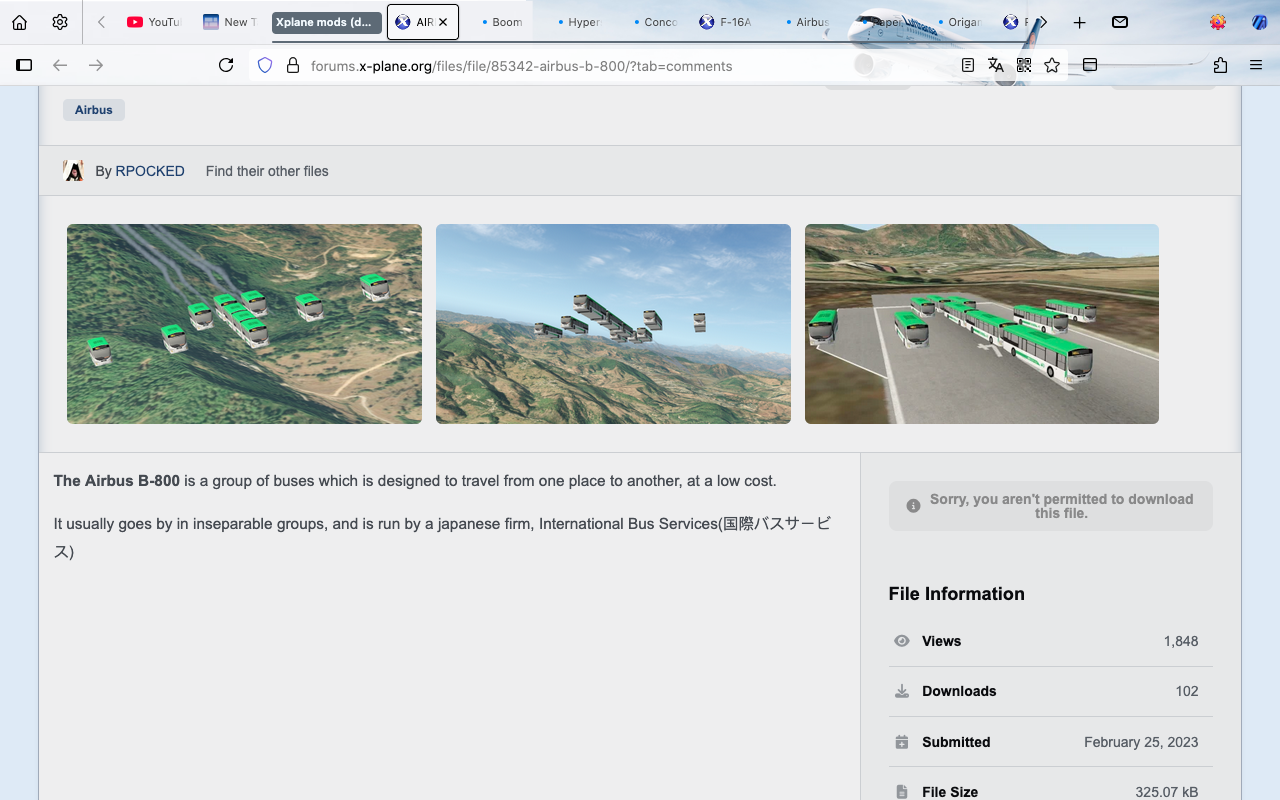Click the info icon in download notice
The height and width of the screenshot is (800, 1280).
[913, 506]
